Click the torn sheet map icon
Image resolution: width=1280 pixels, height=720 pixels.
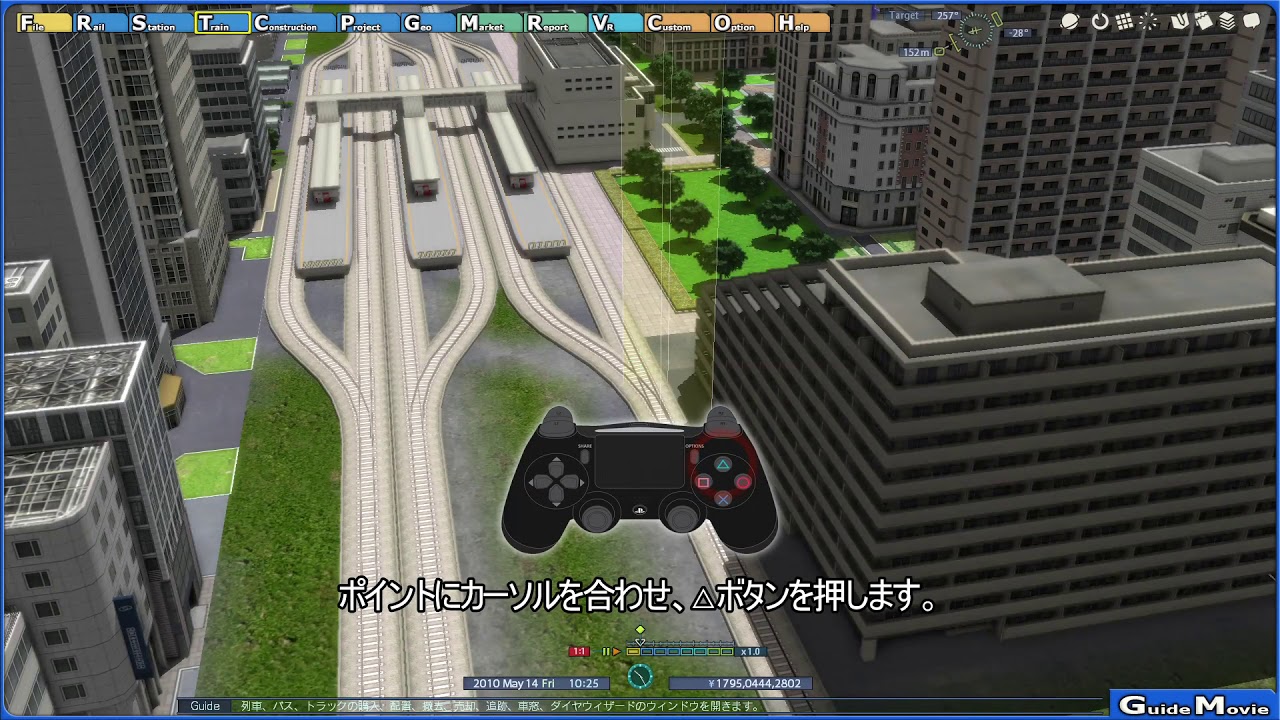click(1203, 21)
